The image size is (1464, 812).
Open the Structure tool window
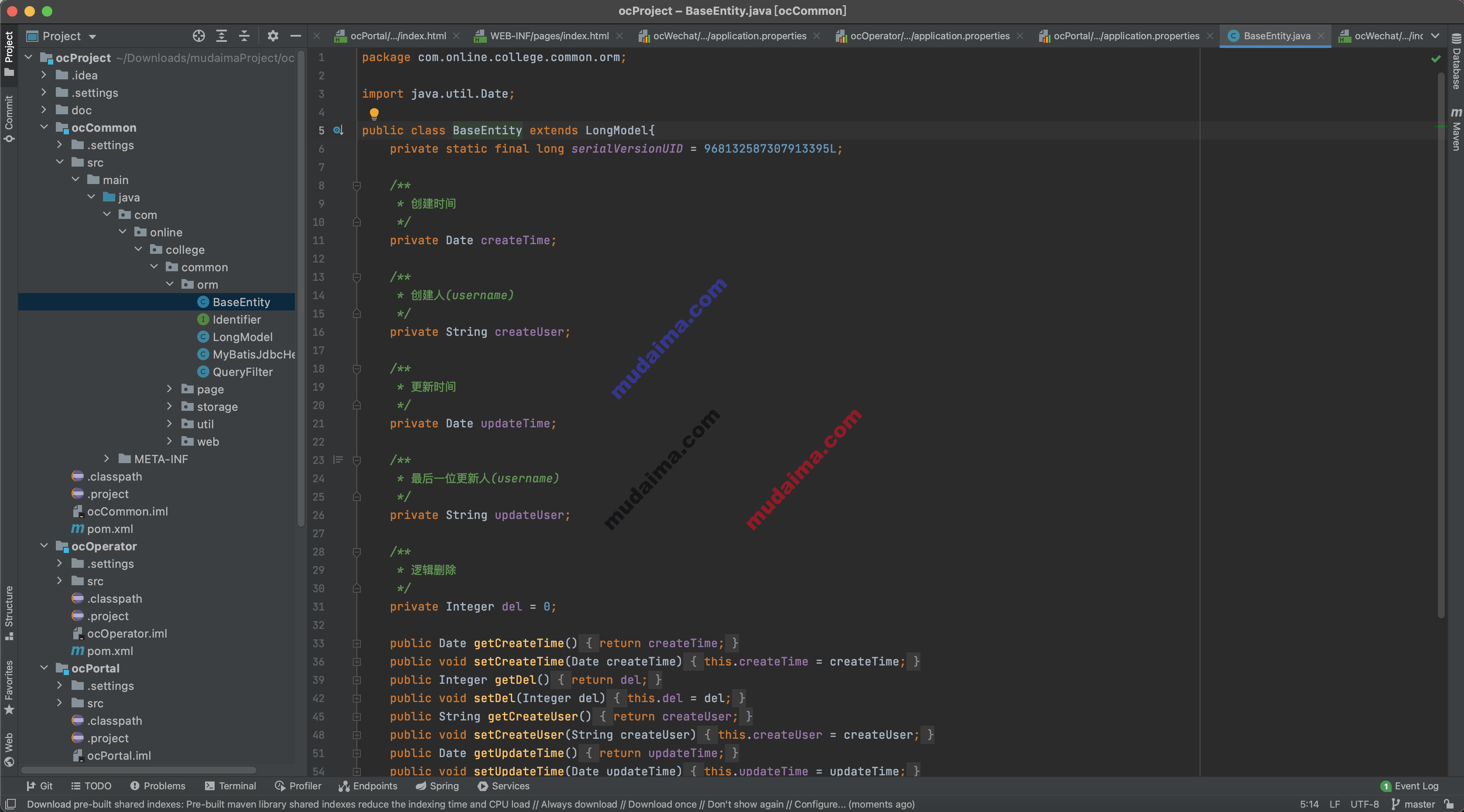pos(9,613)
